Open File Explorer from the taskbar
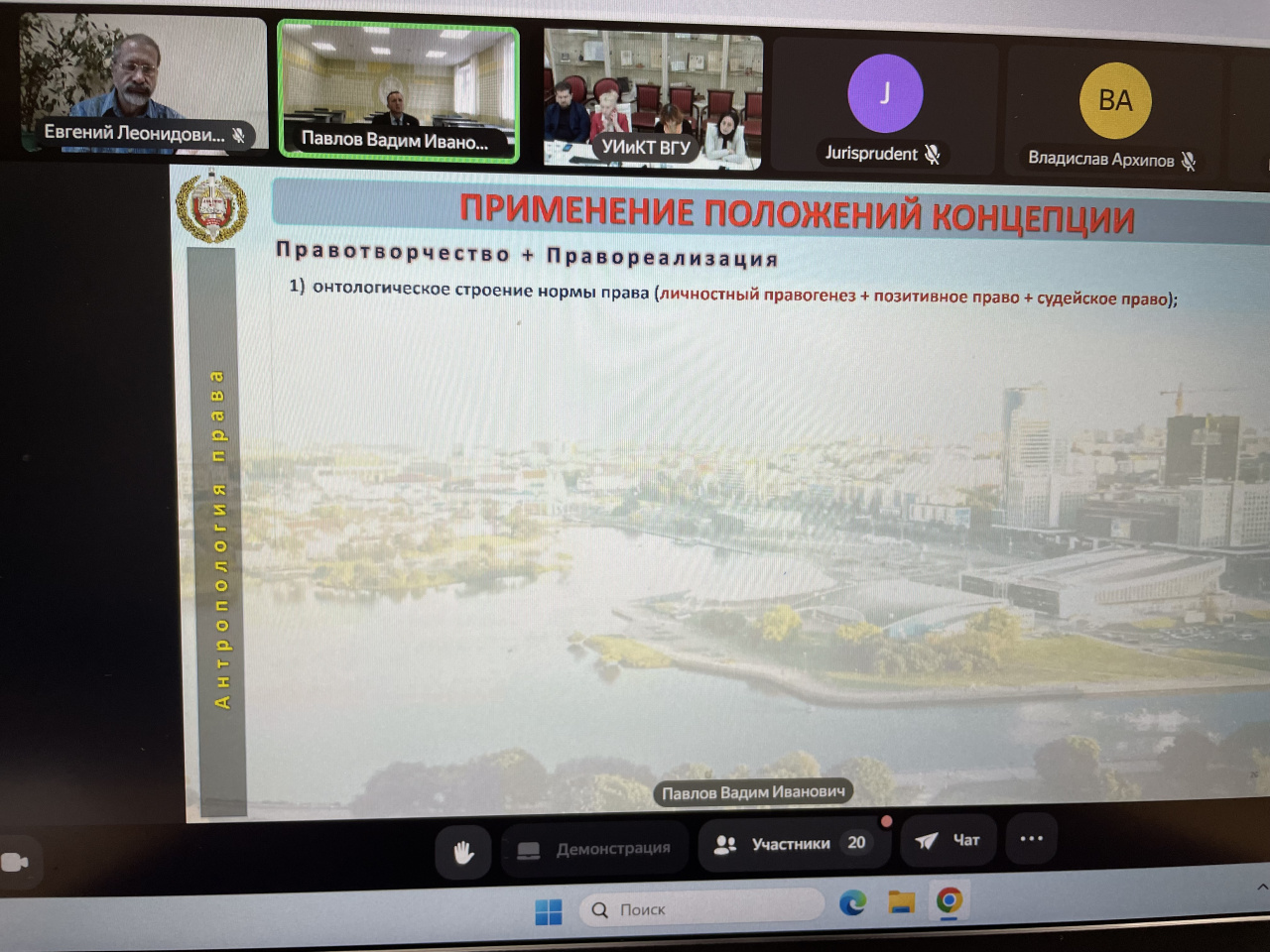Image resolution: width=1270 pixels, height=952 pixels. [x=901, y=901]
